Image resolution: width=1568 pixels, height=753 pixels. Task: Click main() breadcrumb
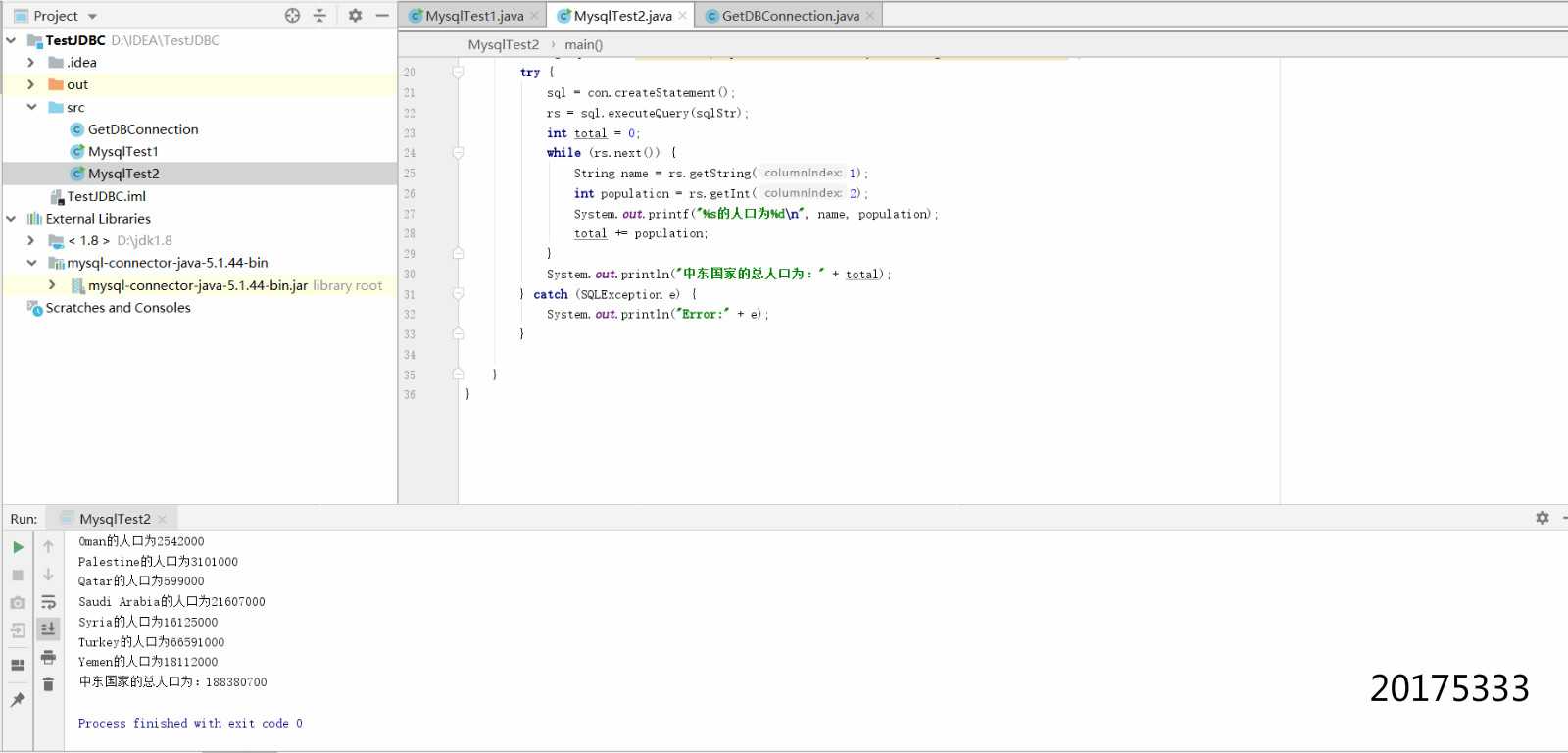click(x=584, y=45)
